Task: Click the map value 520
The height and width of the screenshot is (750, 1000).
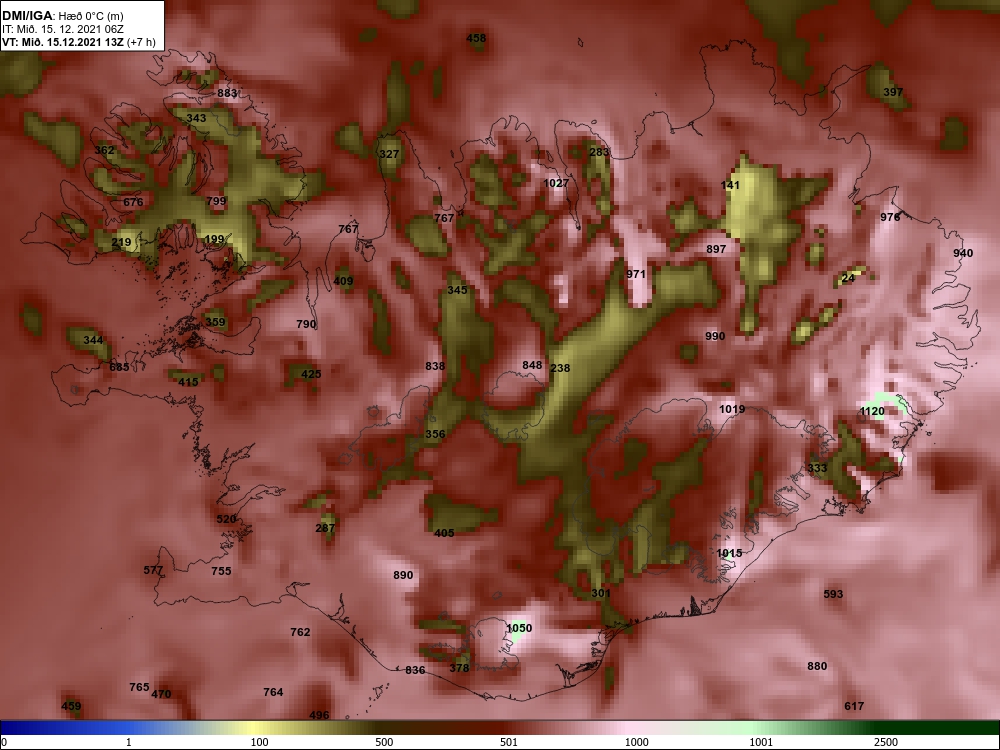Action: tap(226, 520)
